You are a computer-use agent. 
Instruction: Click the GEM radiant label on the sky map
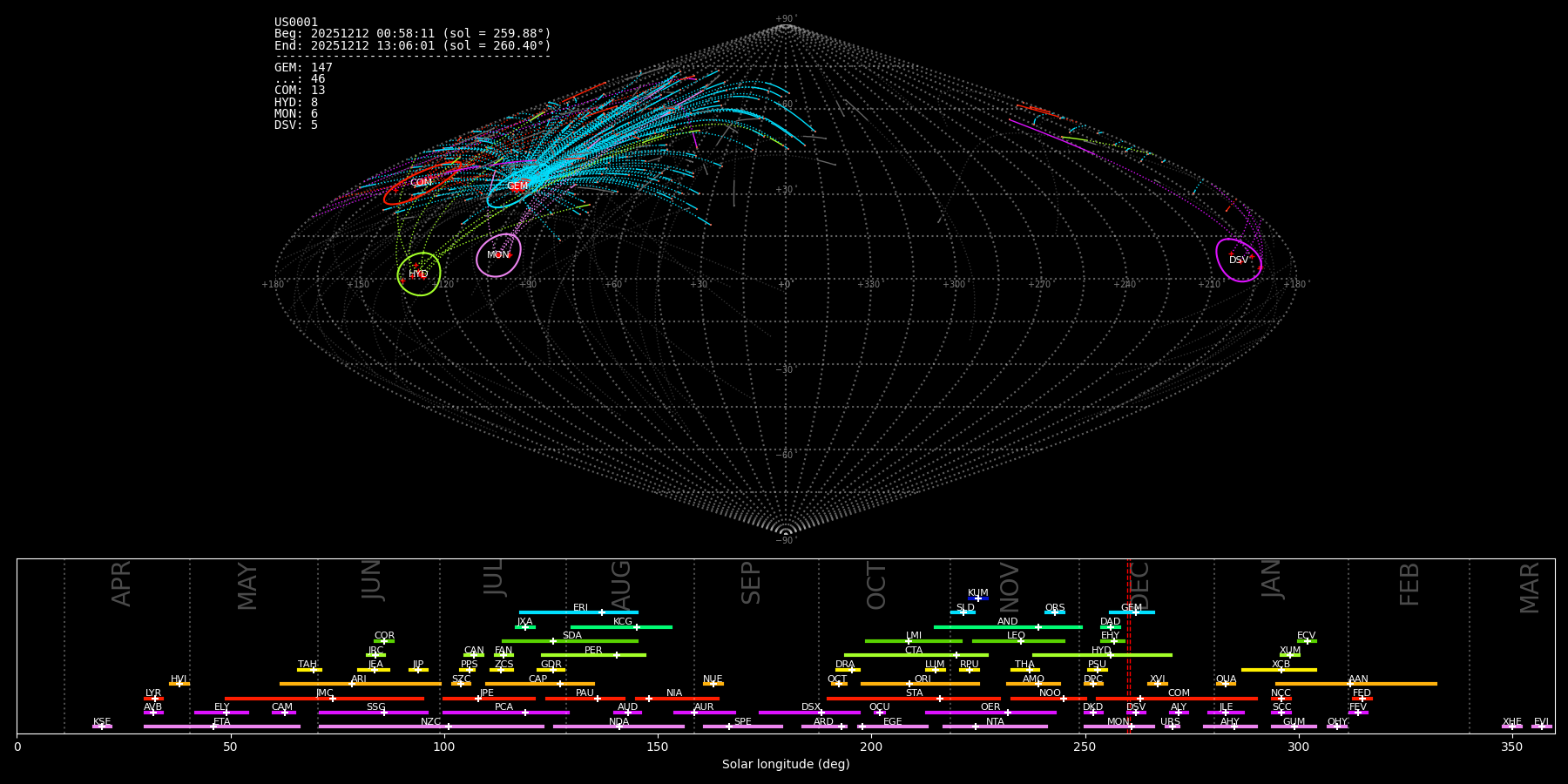point(517,186)
